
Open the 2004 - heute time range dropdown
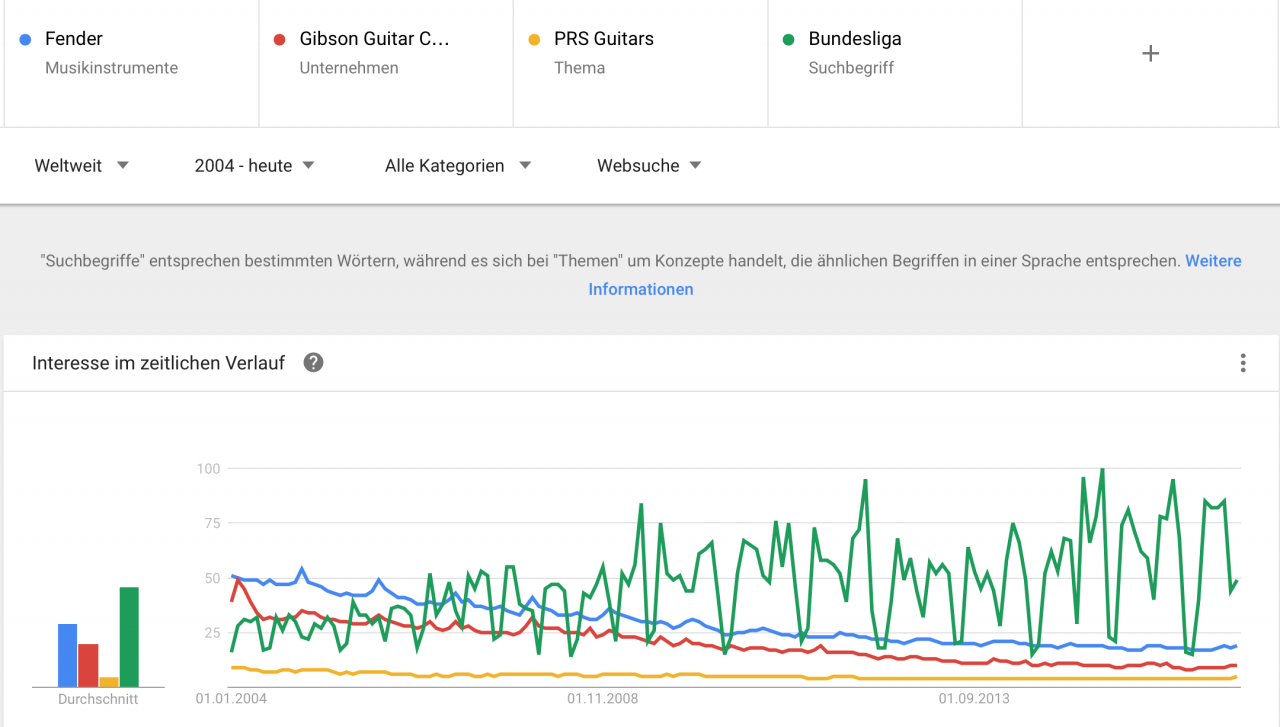254,166
